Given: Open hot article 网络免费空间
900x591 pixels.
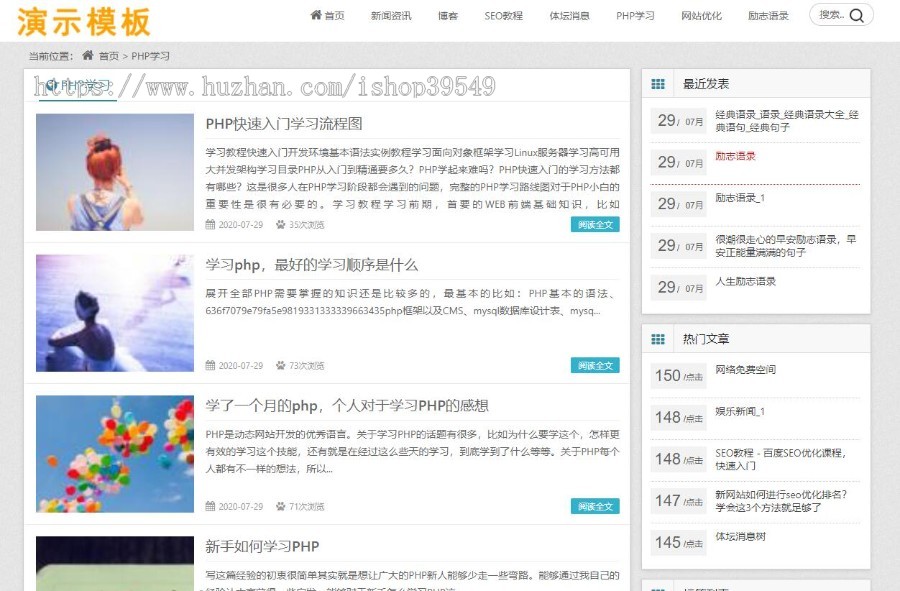Looking at the screenshot, I should 746,370.
